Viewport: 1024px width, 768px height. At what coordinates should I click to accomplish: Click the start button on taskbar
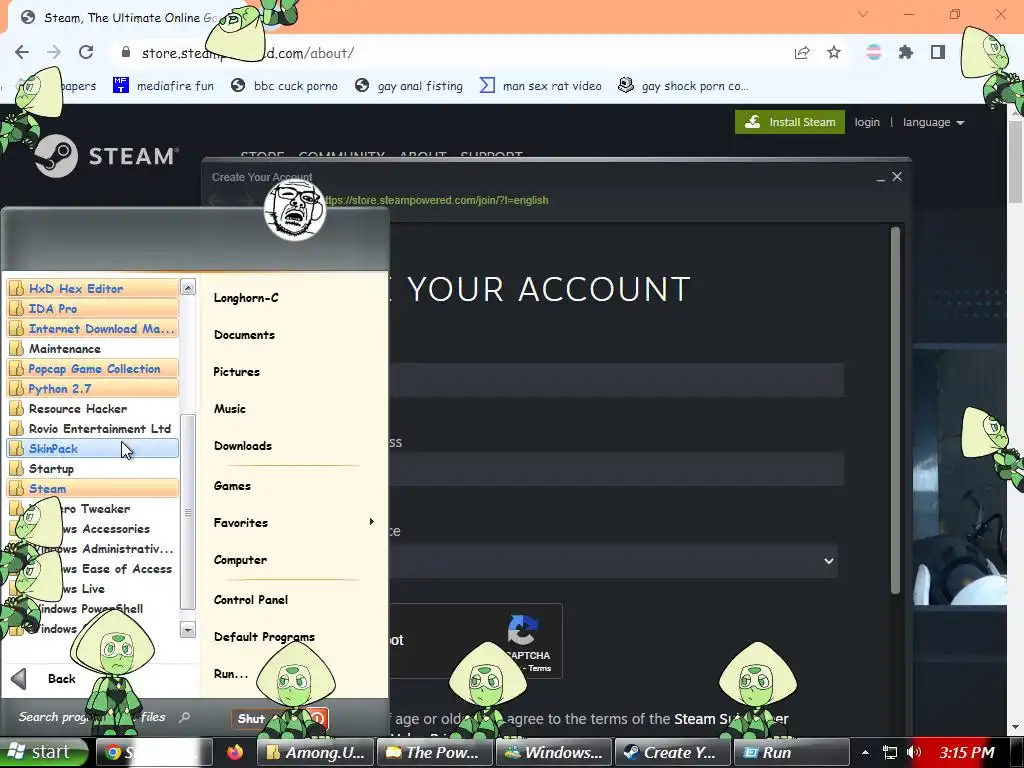pyautogui.click(x=44, y=752)
